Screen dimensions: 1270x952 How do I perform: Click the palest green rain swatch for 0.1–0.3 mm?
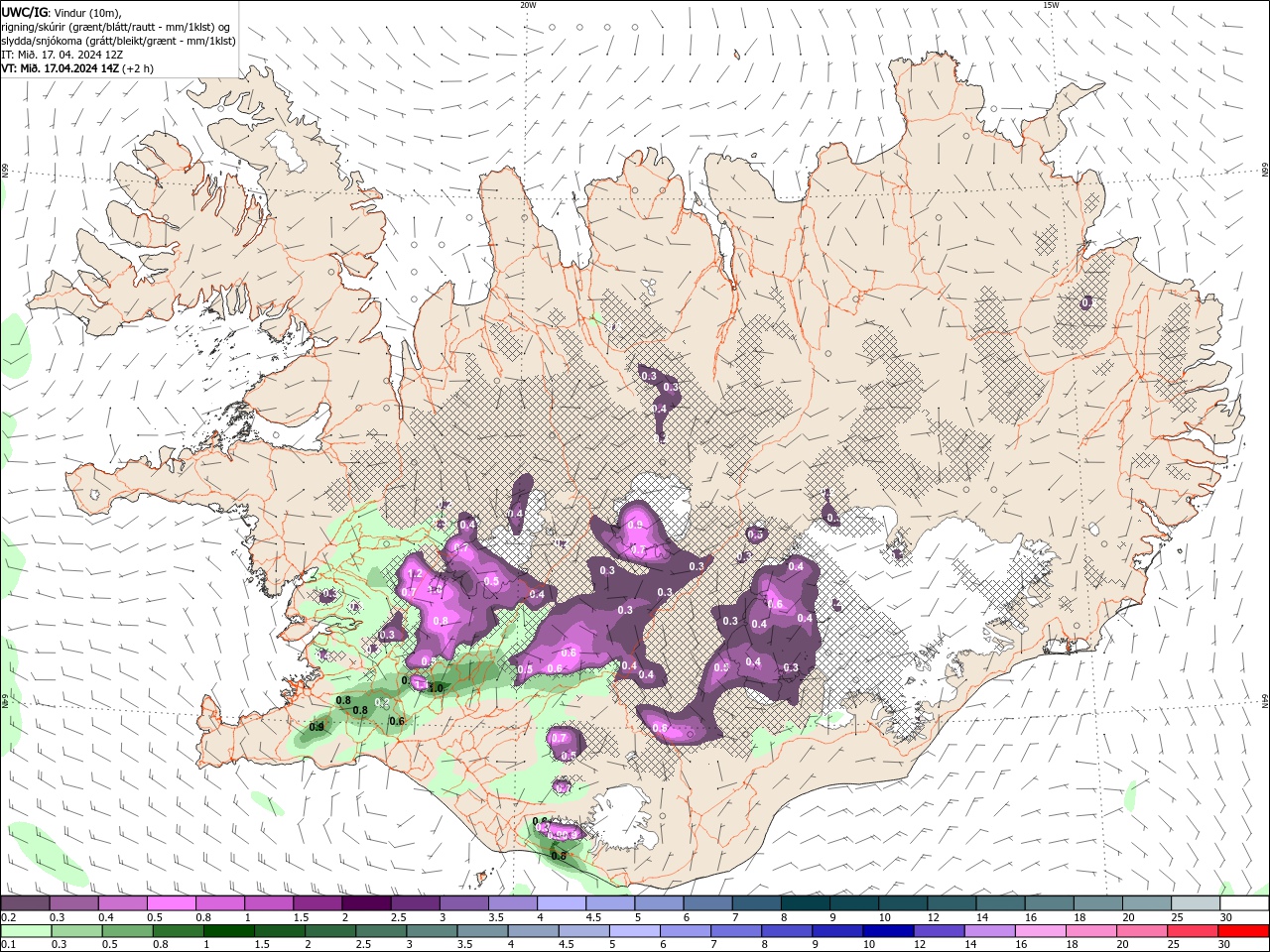tap(26, 931)
